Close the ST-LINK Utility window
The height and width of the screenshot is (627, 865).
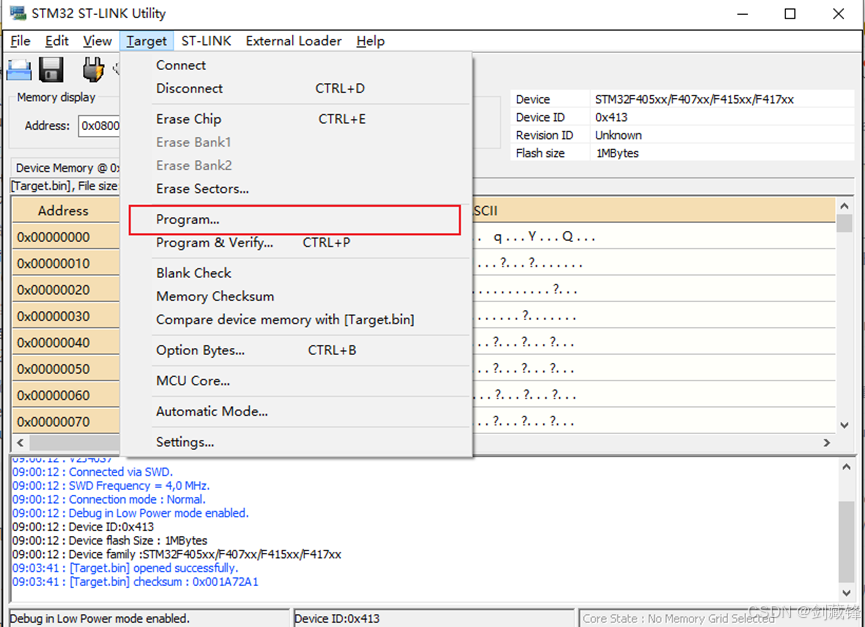point(839,14)
